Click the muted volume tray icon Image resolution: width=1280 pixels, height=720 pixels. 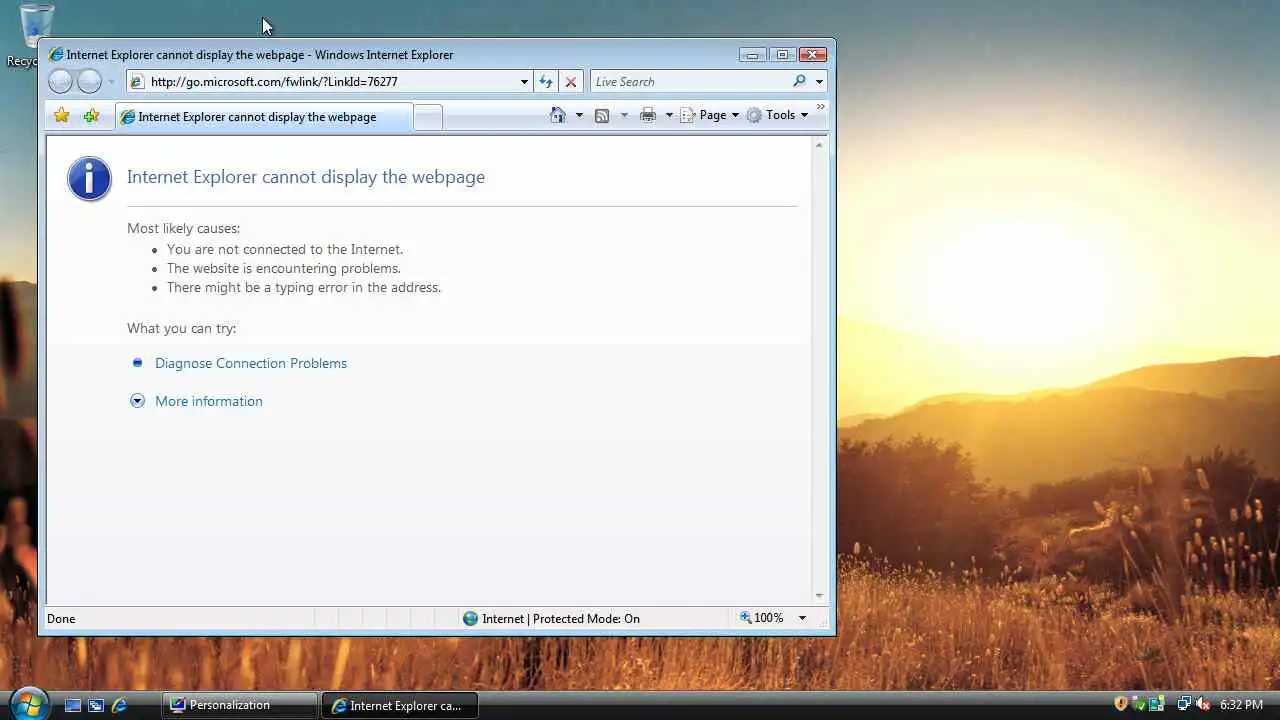(1203, 704)
